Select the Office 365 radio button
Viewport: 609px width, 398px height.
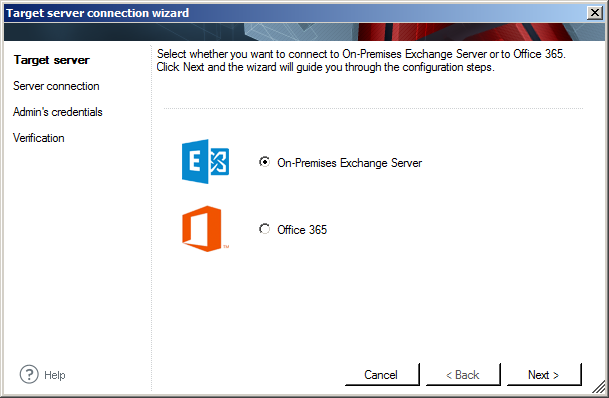pyautogui.click(x=264, y=229)
